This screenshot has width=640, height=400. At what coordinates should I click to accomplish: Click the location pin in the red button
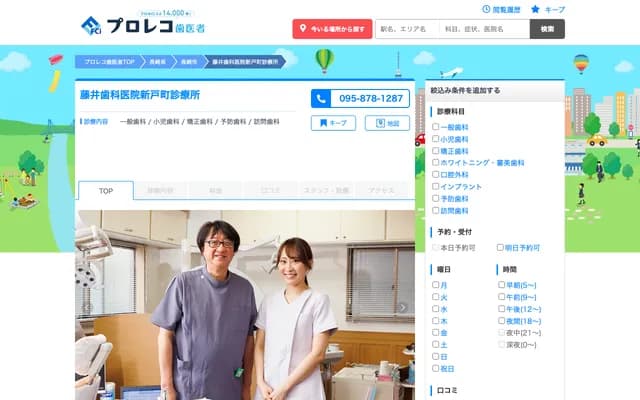[303, 30]
